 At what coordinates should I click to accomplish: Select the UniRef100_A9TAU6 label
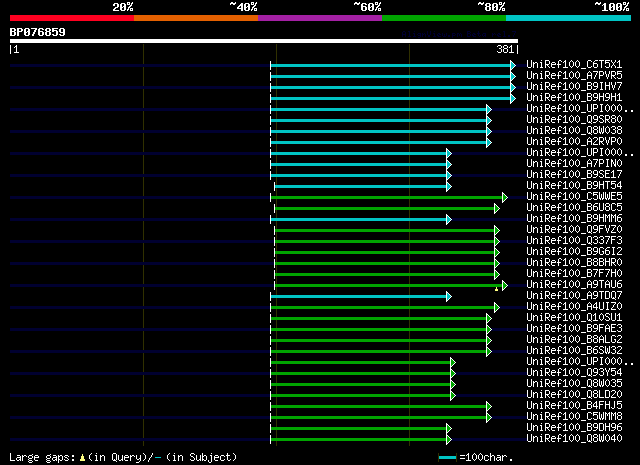click(574, 285)
